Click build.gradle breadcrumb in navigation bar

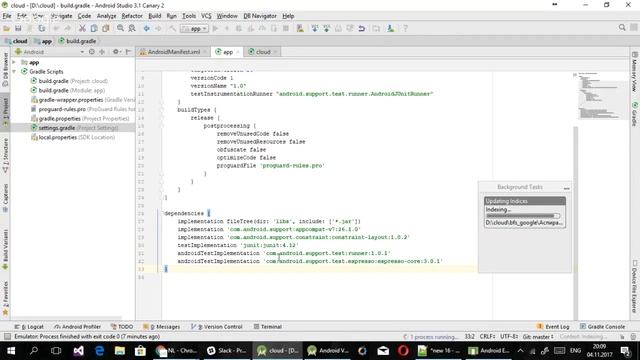click(78, 41)
